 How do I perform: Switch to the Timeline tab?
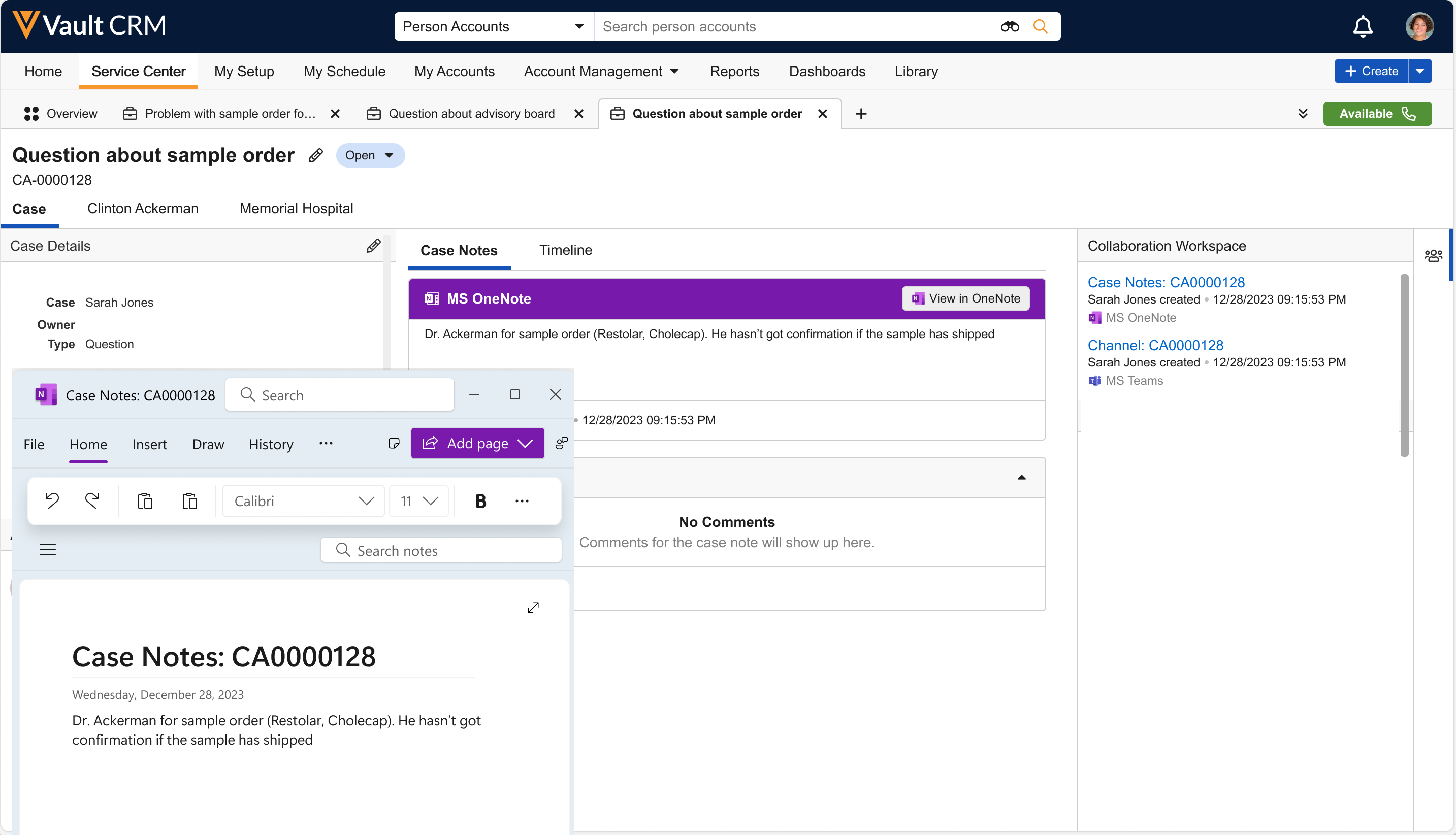565,250
